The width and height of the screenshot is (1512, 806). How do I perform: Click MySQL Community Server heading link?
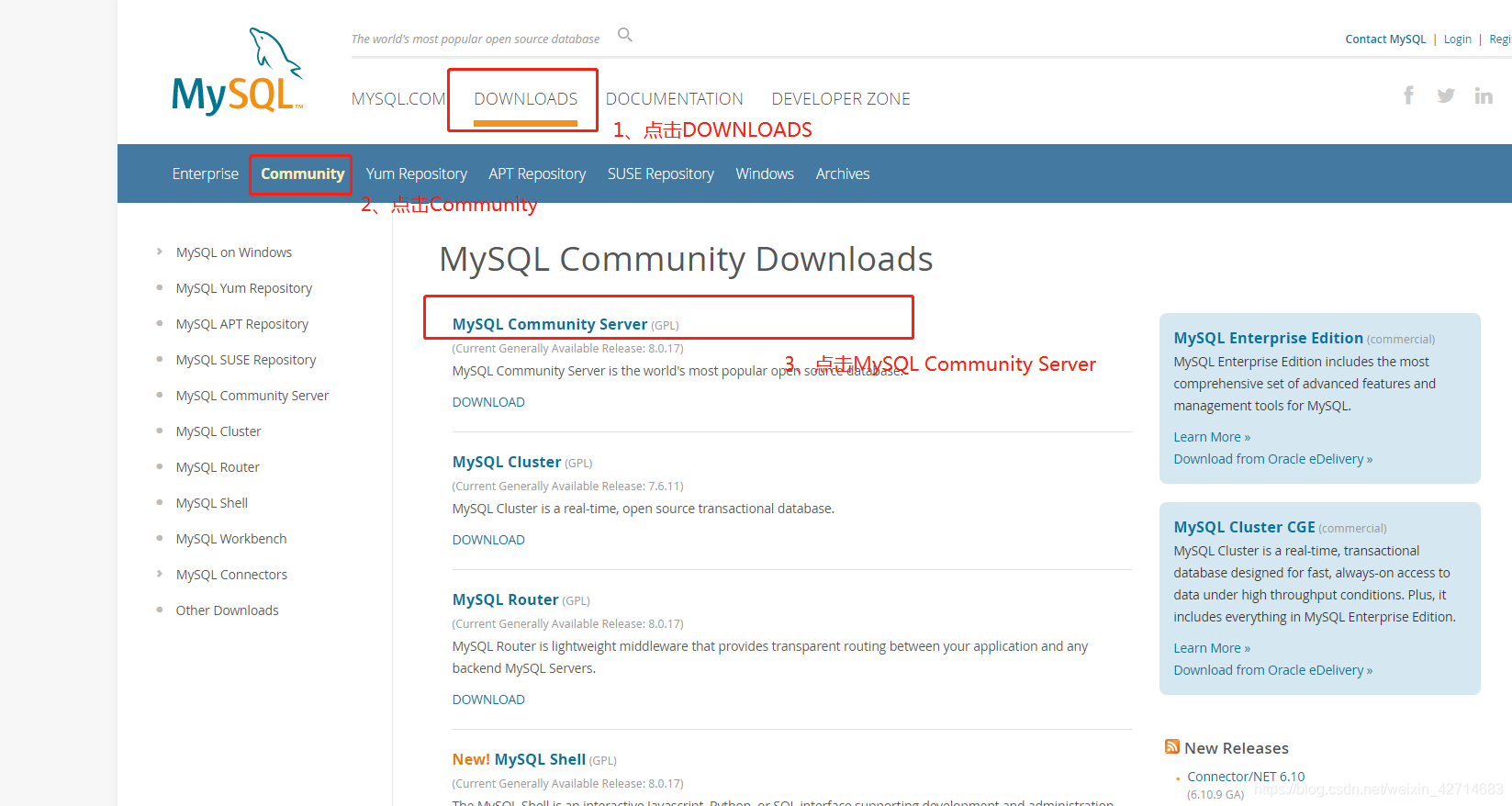click(x=550, y=324)
